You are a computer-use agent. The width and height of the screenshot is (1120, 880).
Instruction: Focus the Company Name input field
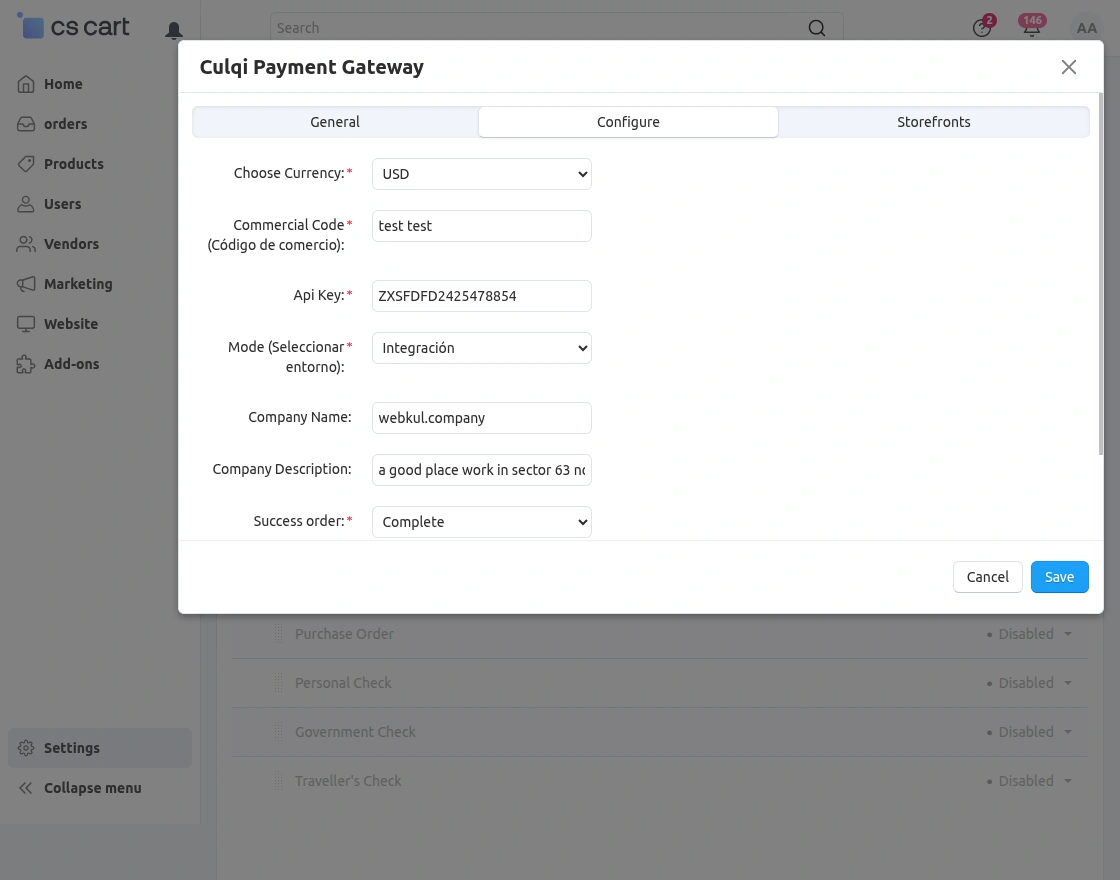481,418
